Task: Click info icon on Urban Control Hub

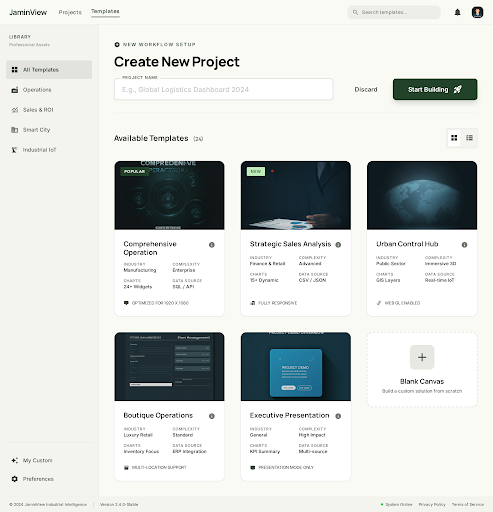Action: click(464, 245)
